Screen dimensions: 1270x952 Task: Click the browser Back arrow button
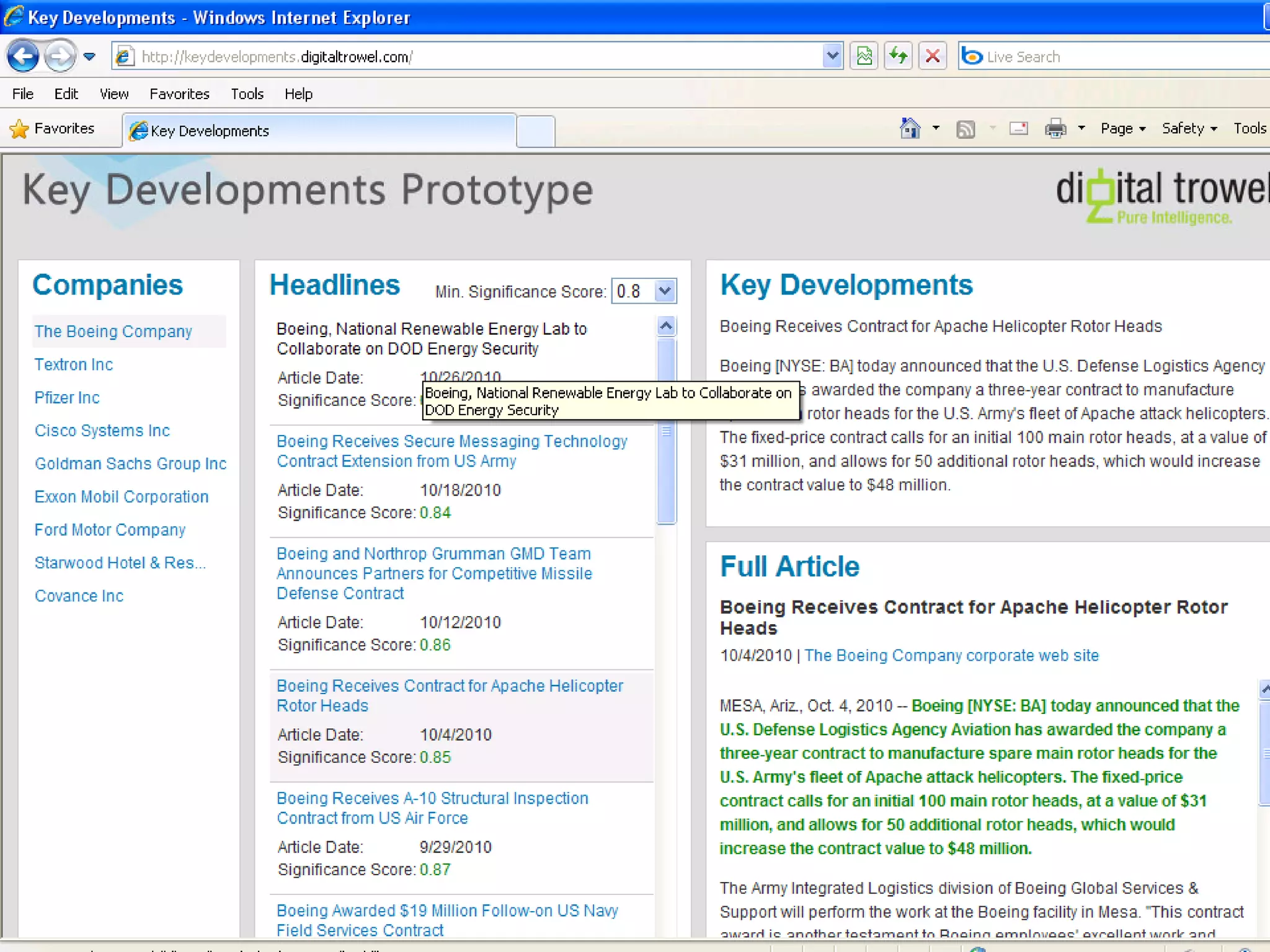23,56
